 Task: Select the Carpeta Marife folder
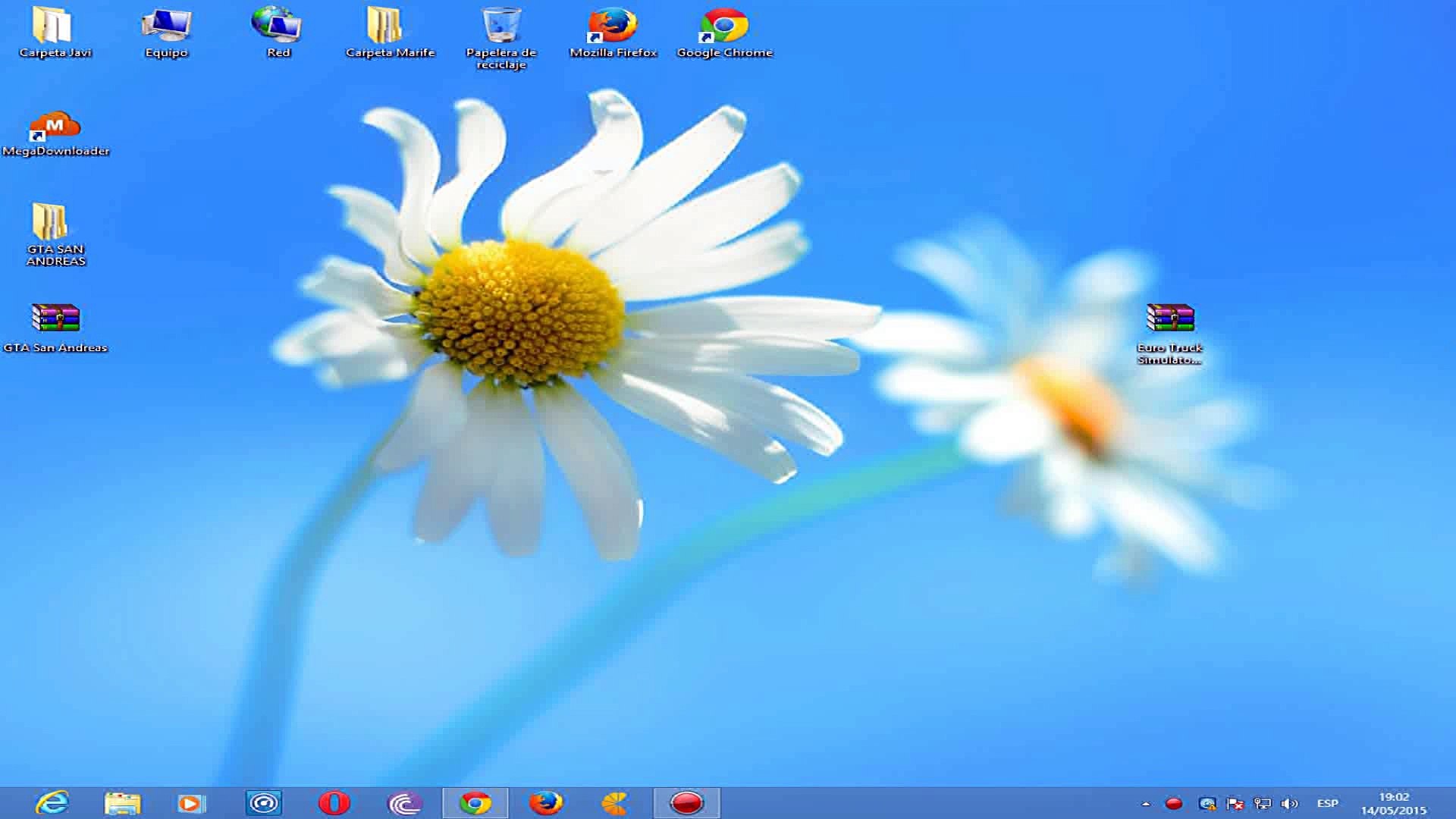point(385,27)
